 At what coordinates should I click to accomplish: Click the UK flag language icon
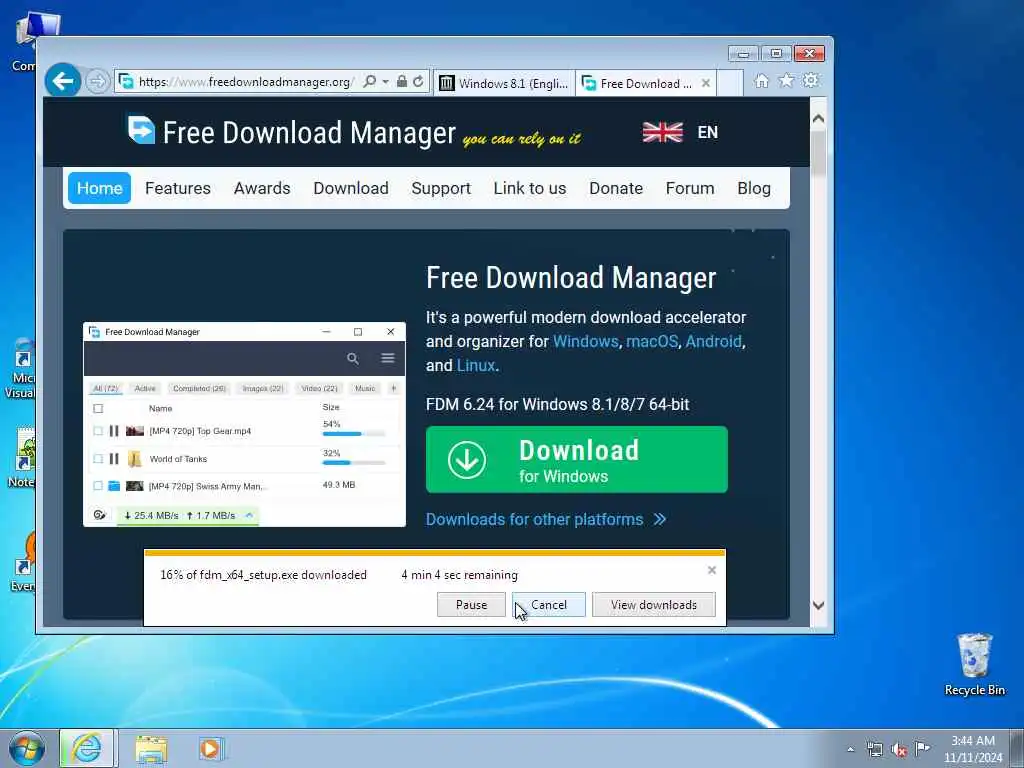(662, 132)
